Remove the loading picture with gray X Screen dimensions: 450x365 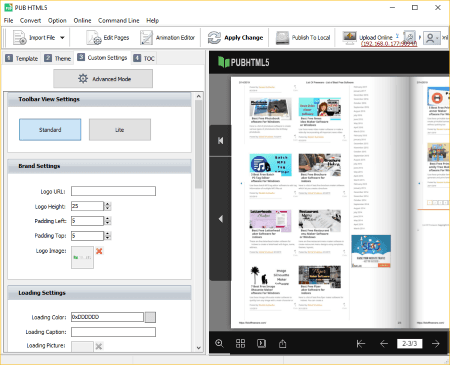(x=99, y=346)
